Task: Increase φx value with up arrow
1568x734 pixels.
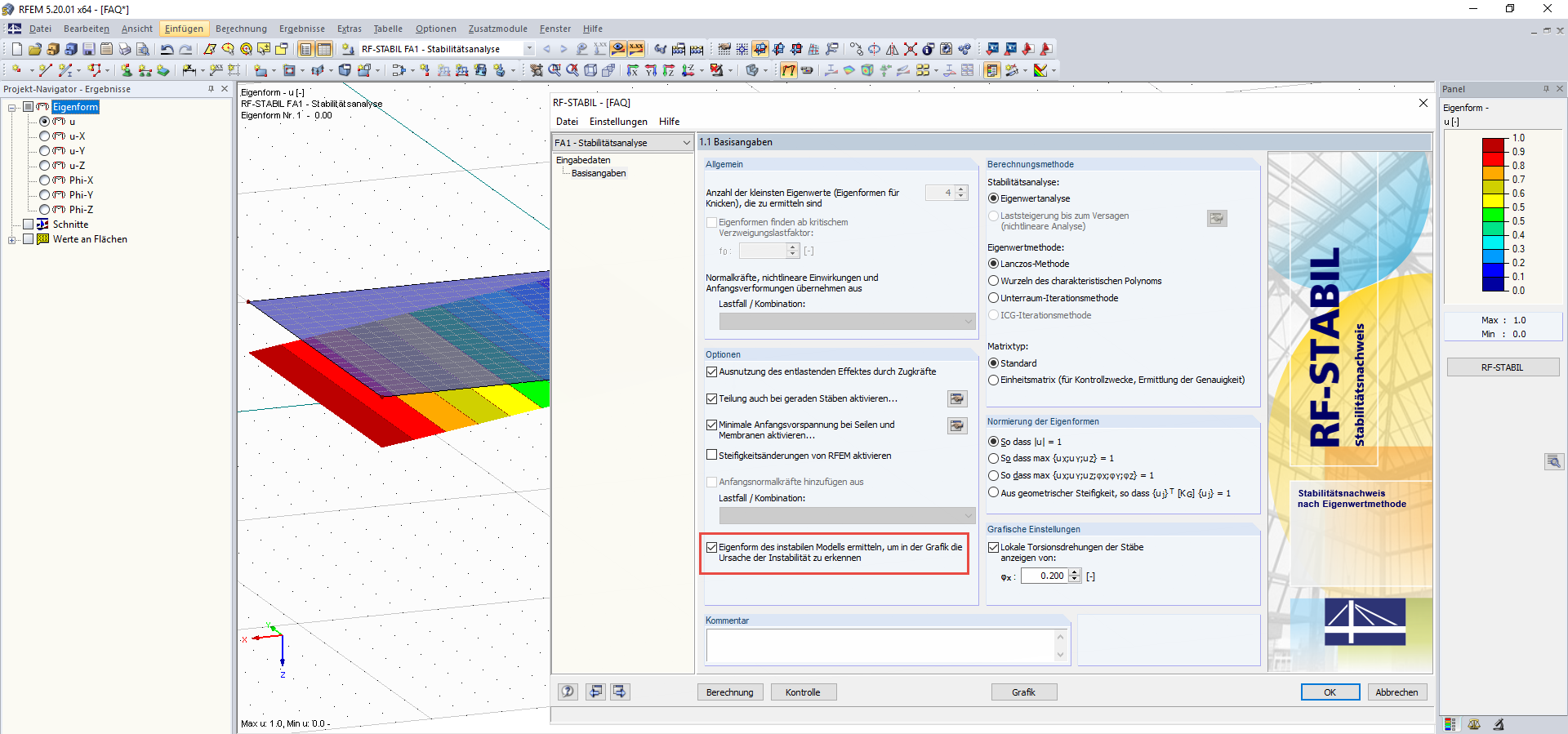Action: click(x=1075, y=572)
